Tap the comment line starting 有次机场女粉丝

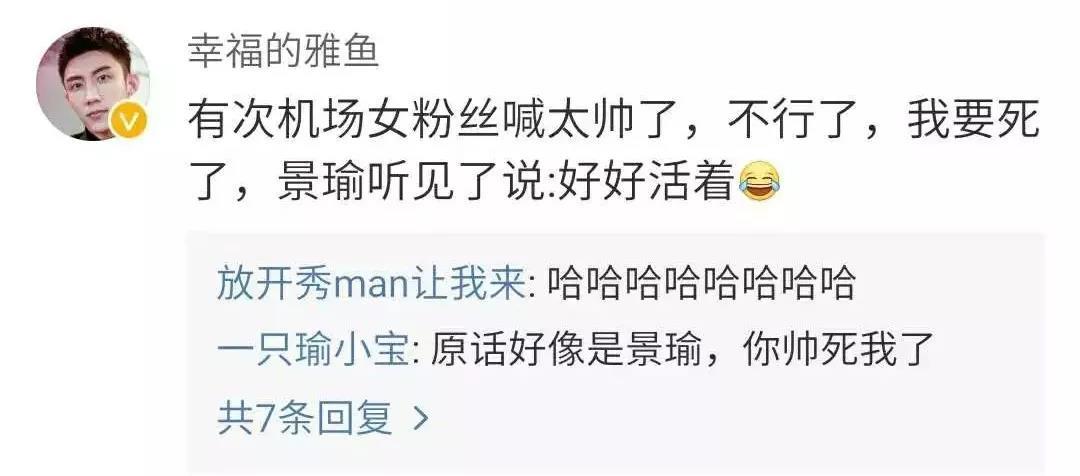point(613,125)
